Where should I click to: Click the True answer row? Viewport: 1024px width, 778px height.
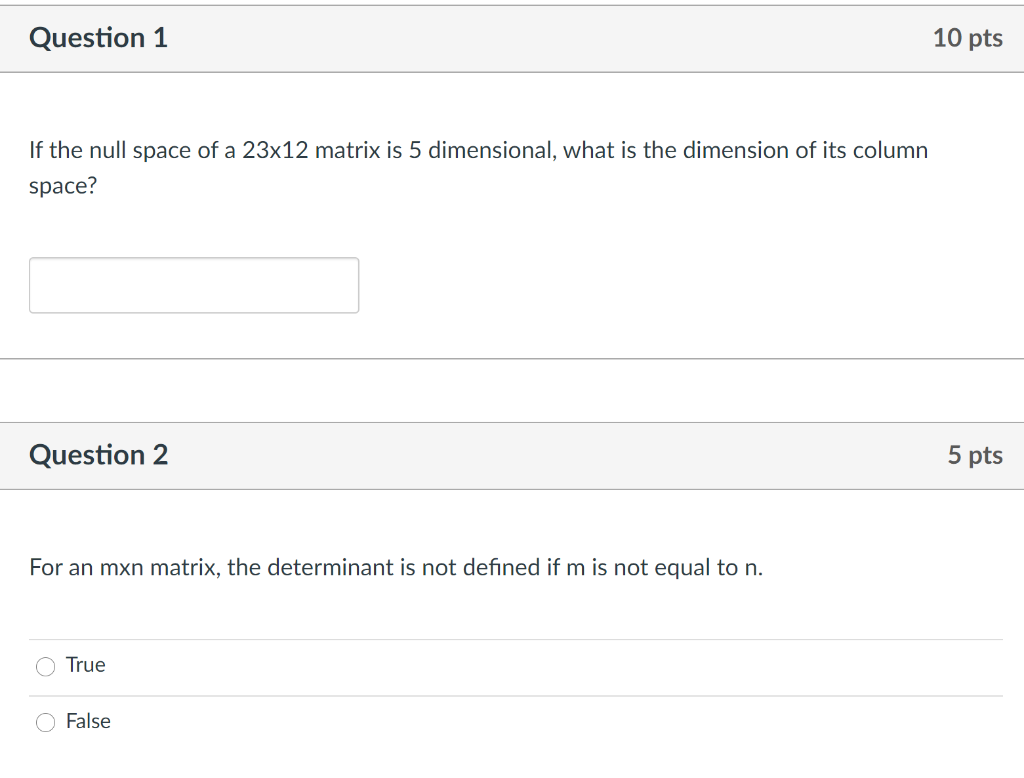click(x=300, y=665)
